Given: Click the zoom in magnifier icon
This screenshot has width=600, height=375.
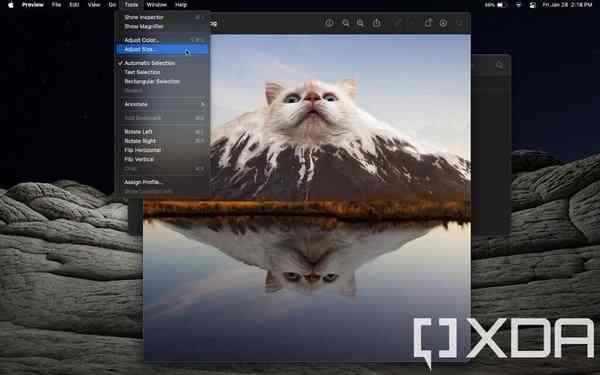Looking at the screenshot, I should 360,23.
